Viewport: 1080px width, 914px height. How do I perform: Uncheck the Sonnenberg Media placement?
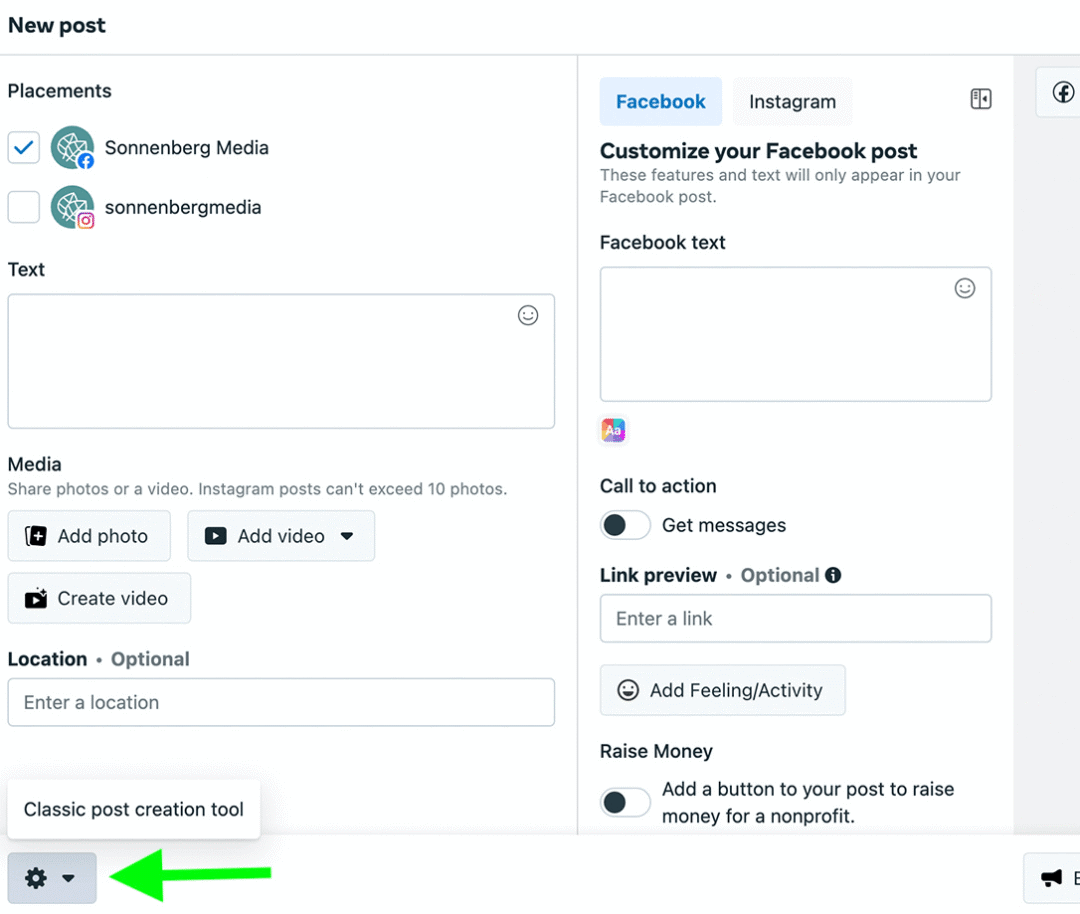pos(23,147)
